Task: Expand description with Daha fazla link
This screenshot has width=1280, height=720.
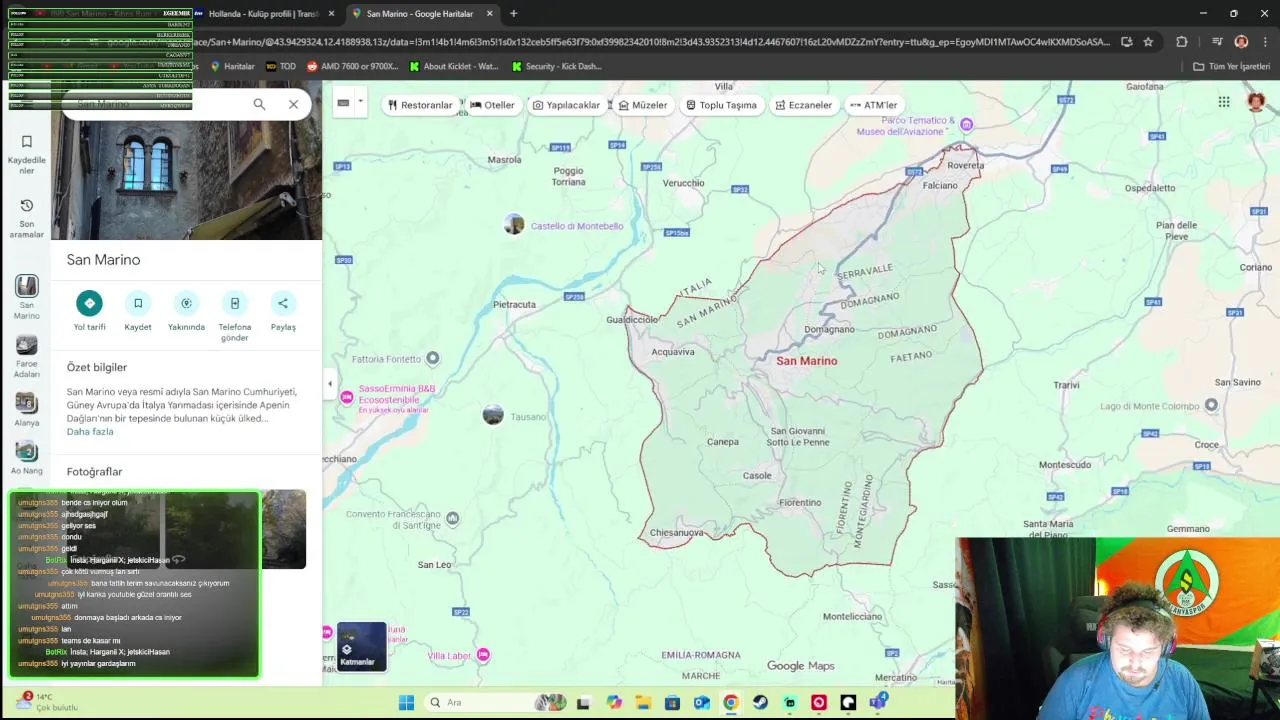Action: coord(90,432)
